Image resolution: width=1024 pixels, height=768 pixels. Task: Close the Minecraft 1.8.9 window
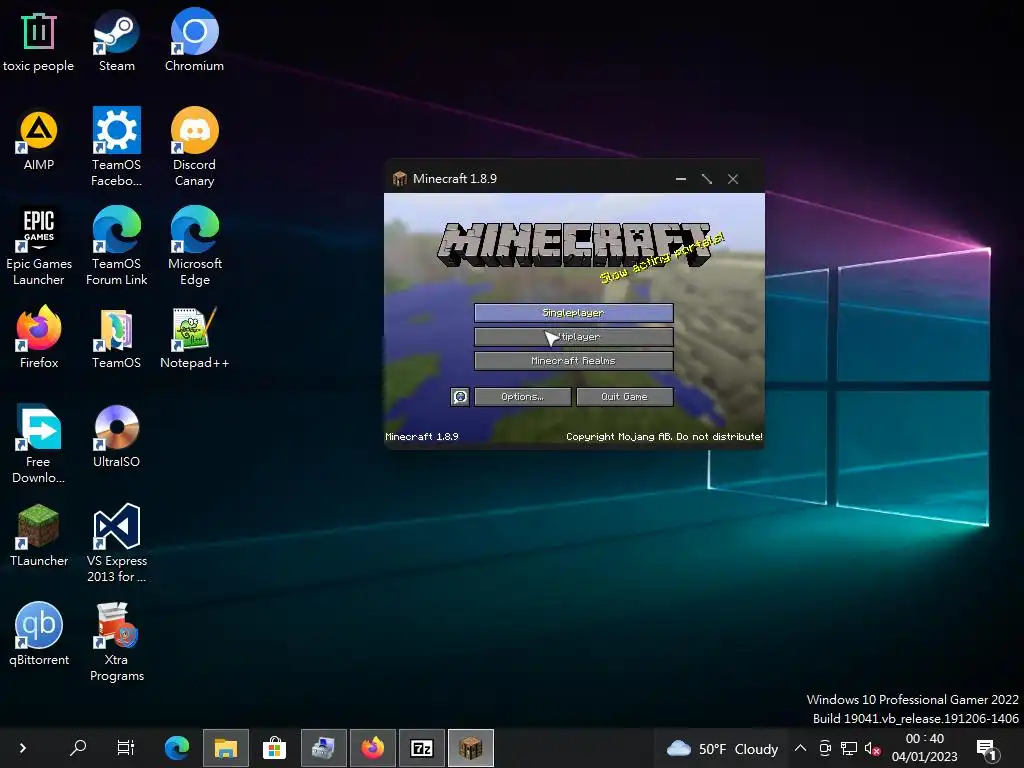pos(733,178)
